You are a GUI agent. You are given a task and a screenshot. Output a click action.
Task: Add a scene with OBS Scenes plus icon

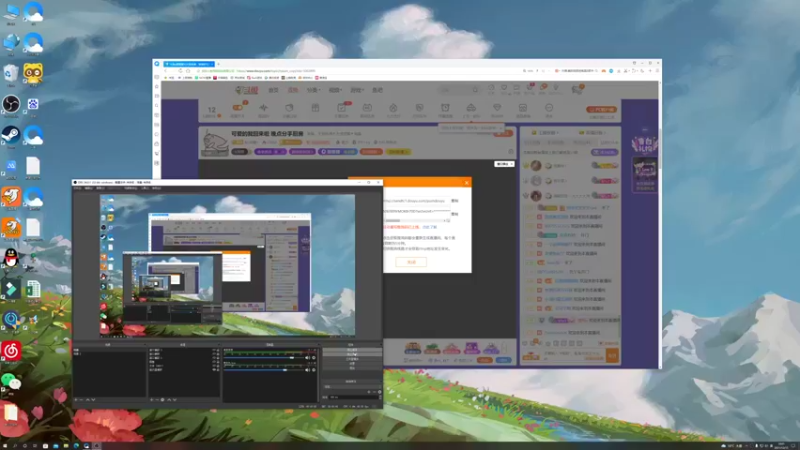click(77, 400)
